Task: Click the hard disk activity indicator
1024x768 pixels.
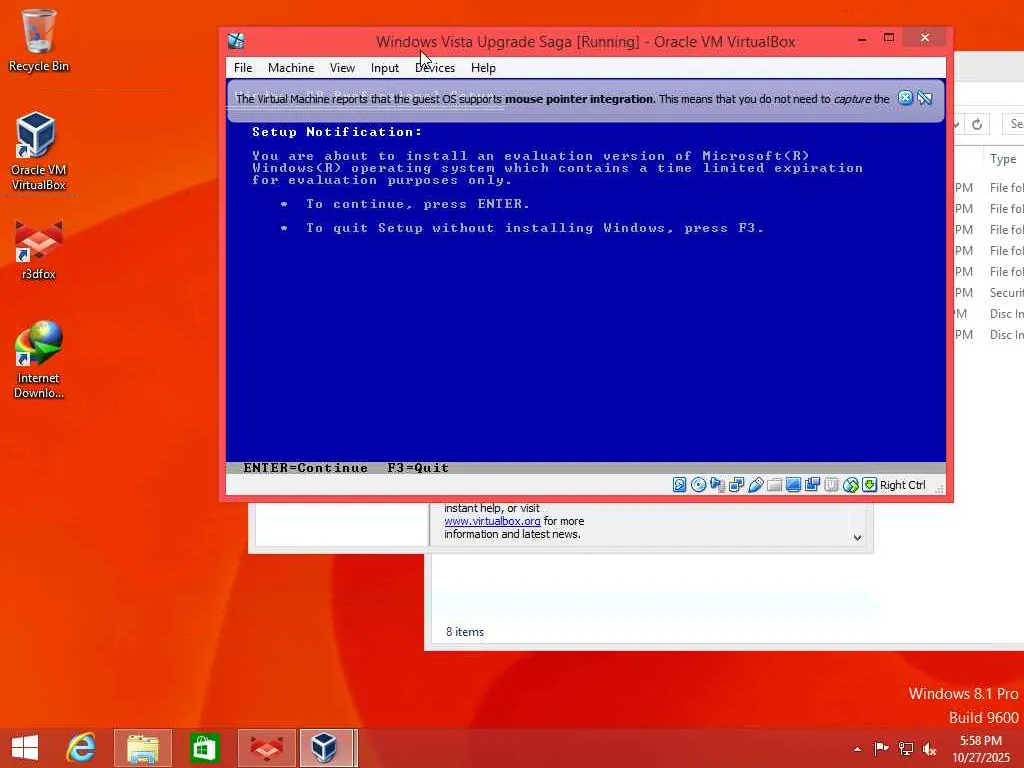Action: point(679,485)
